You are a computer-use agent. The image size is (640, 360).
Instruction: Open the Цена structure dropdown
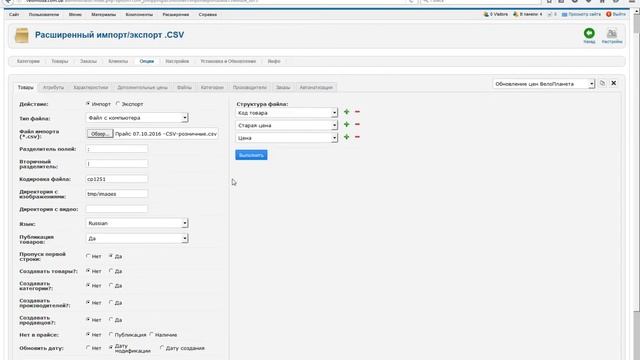click(x=287, y=138)
